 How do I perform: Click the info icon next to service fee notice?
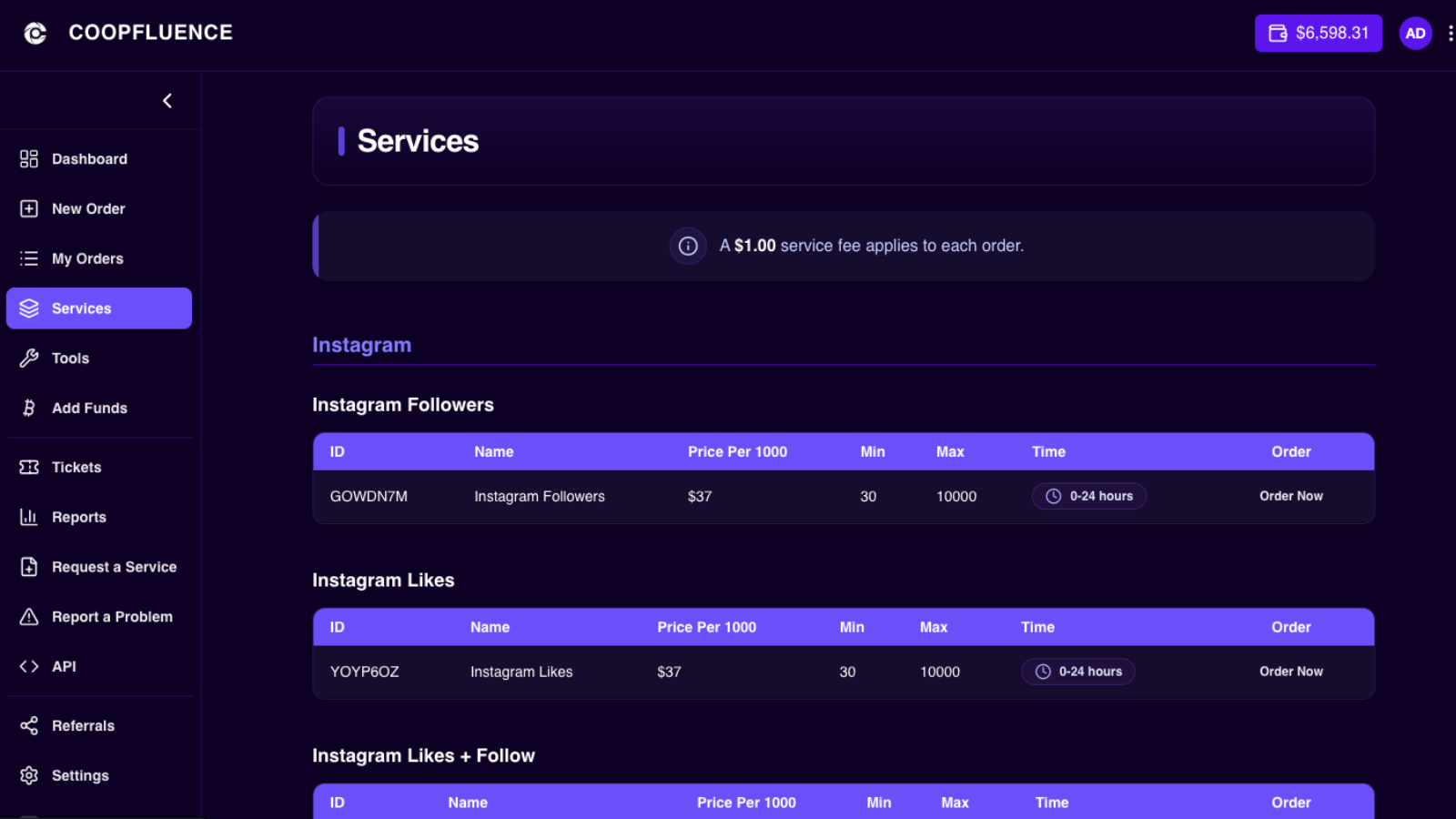688,246
